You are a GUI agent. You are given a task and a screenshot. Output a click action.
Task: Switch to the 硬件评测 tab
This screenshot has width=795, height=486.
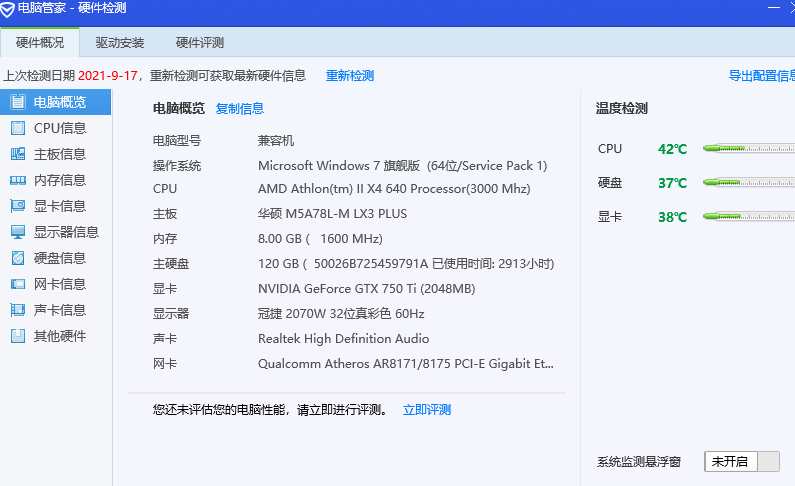tap(200, 43)
